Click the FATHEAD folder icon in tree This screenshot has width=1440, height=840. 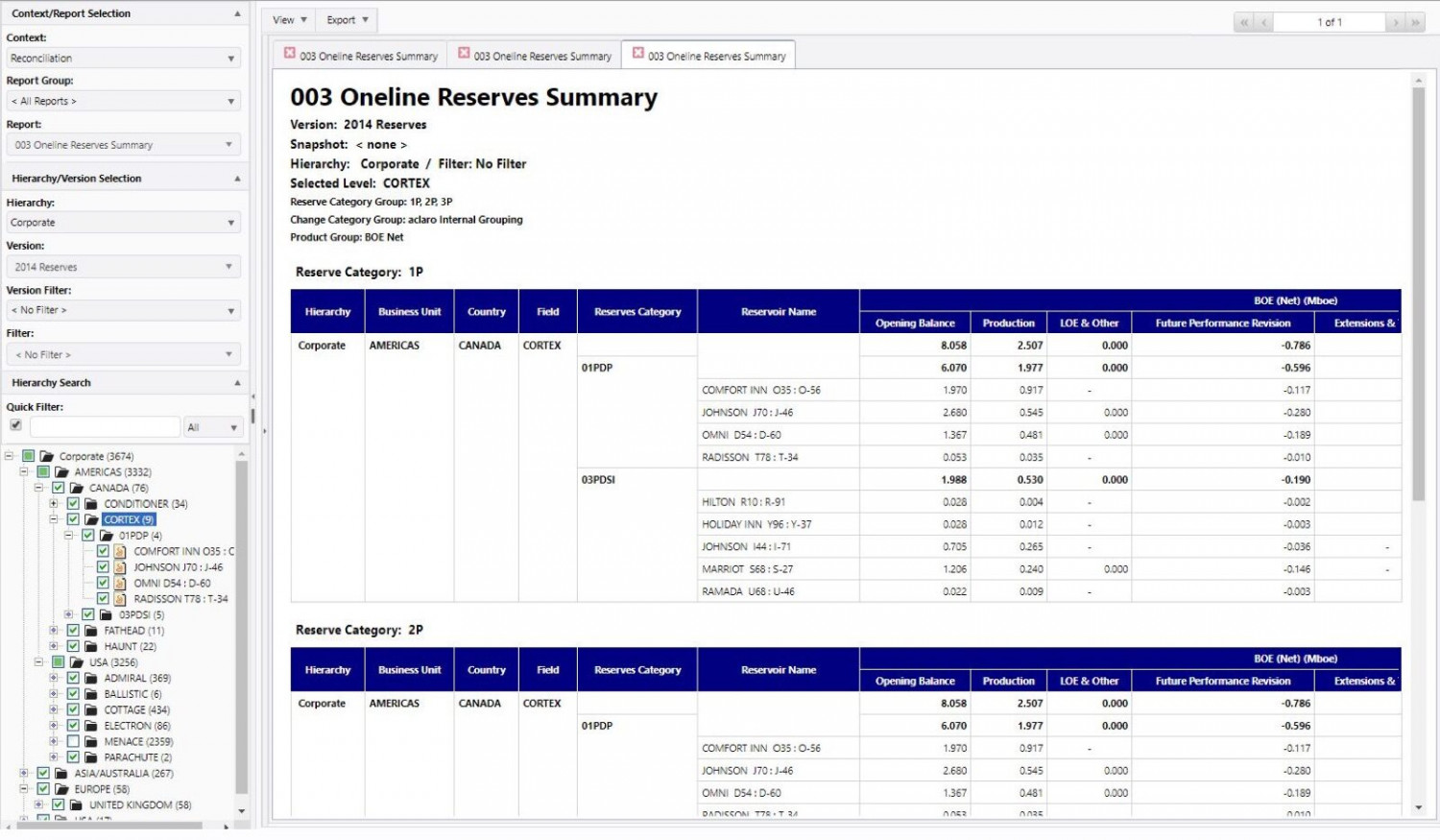pos(90,631)
